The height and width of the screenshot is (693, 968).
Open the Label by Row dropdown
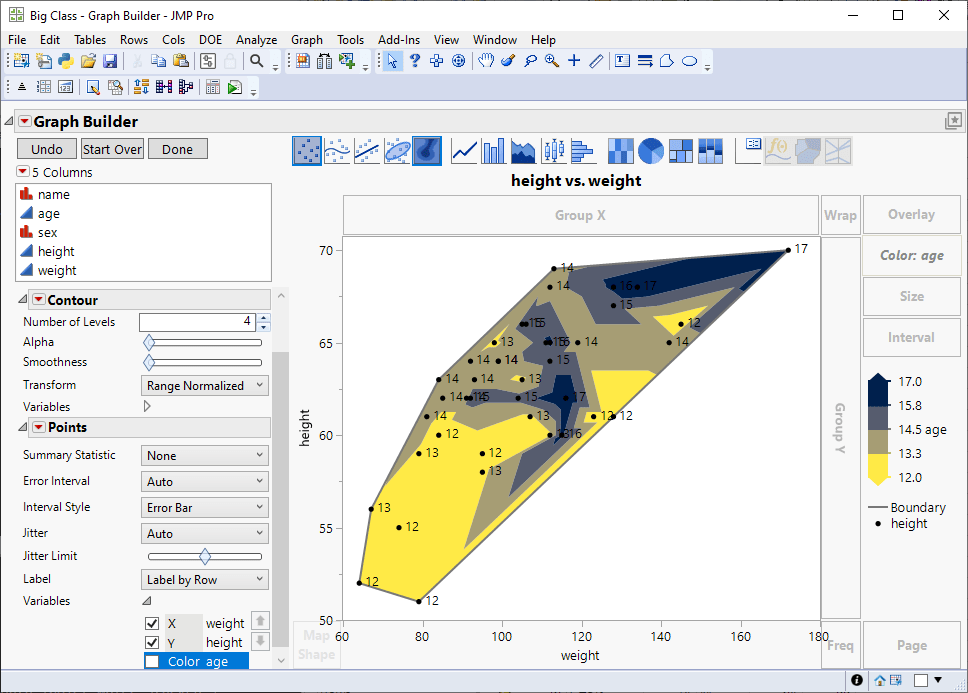[204, 579]
